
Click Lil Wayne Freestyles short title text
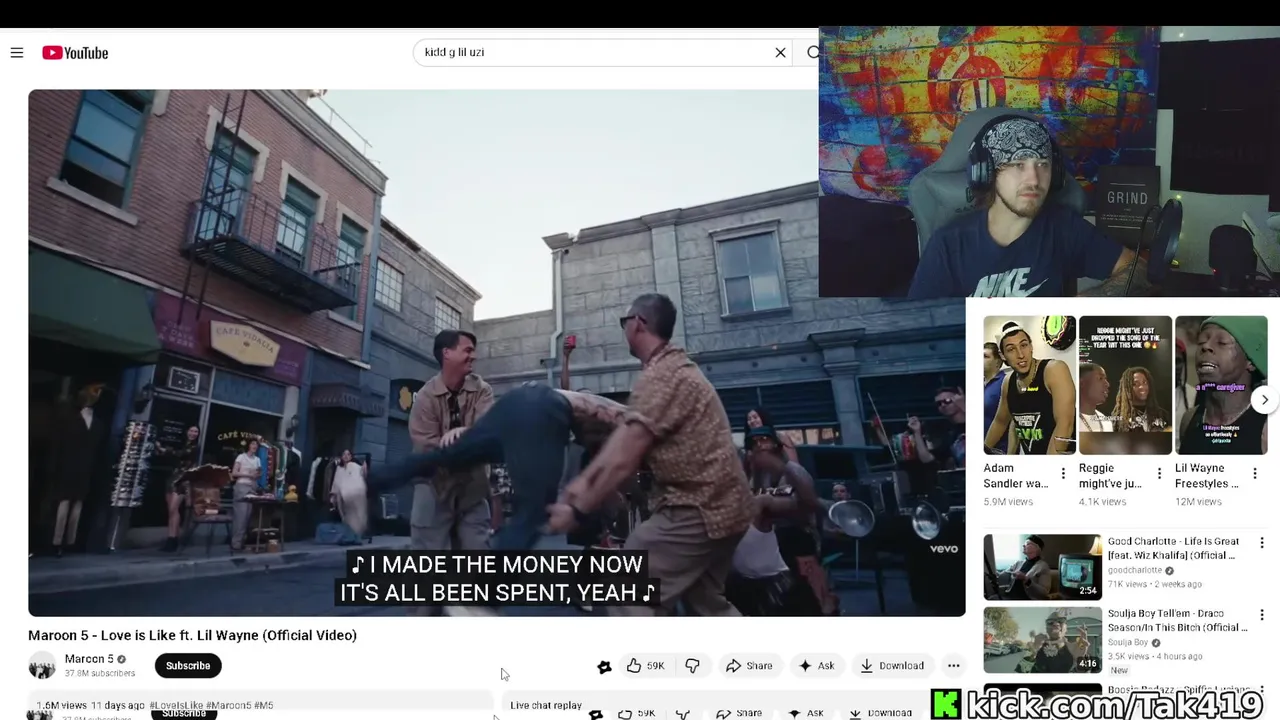pos(1207,476)
